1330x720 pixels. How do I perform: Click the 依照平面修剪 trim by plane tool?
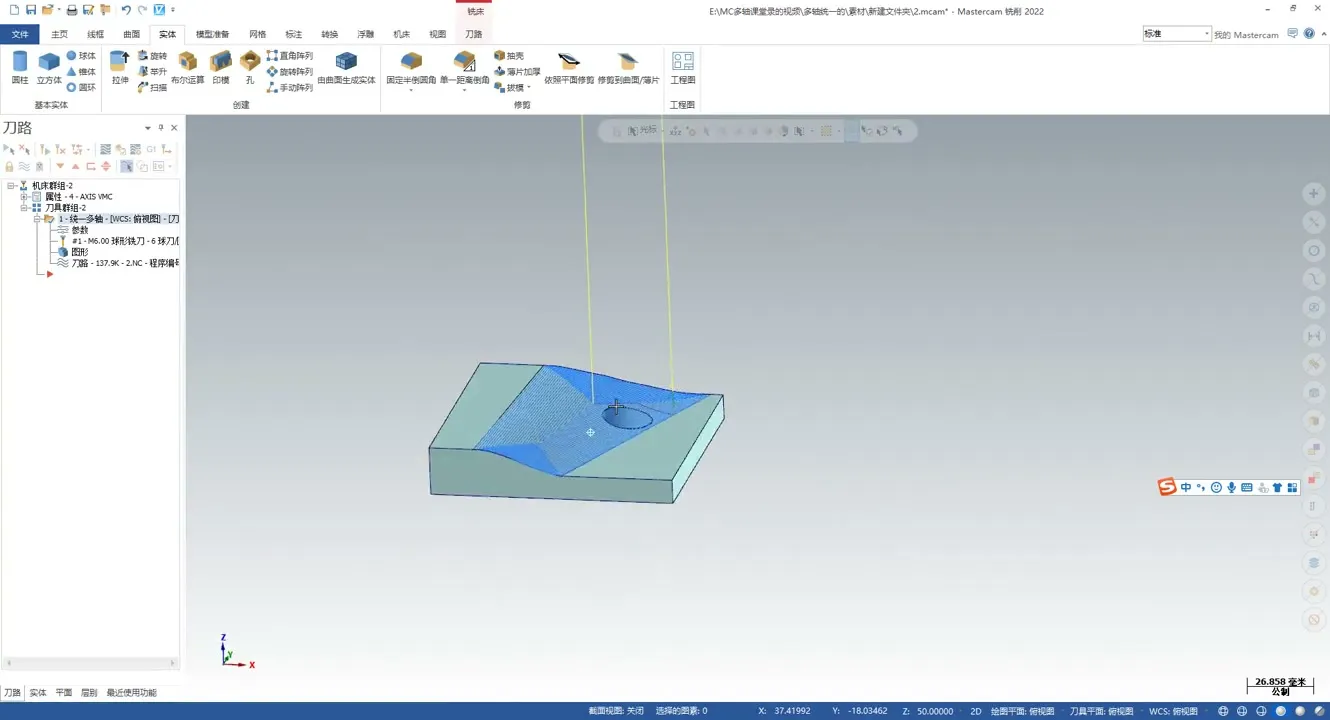(569, 67)
